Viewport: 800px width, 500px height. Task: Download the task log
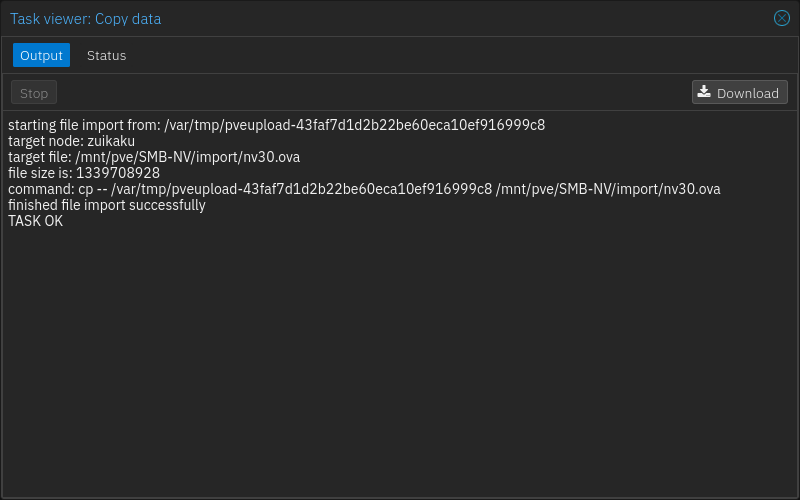click(x=739, y=93)
